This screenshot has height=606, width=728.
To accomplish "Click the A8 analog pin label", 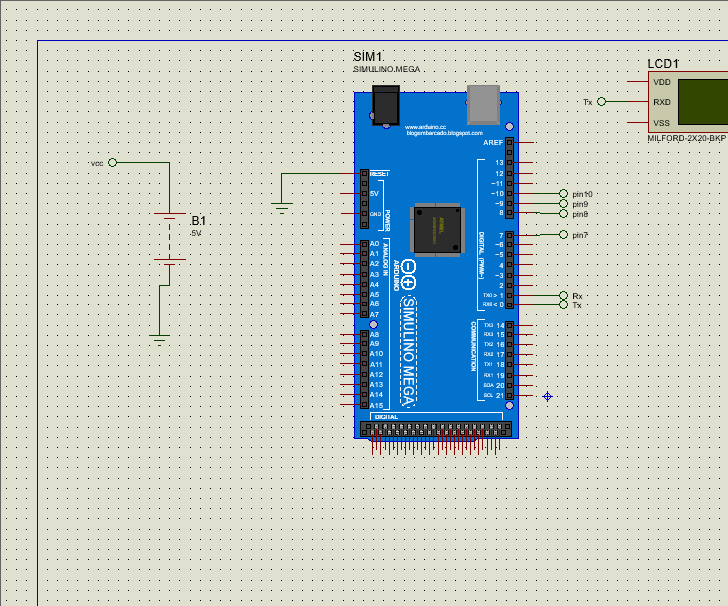I will 374,334.
